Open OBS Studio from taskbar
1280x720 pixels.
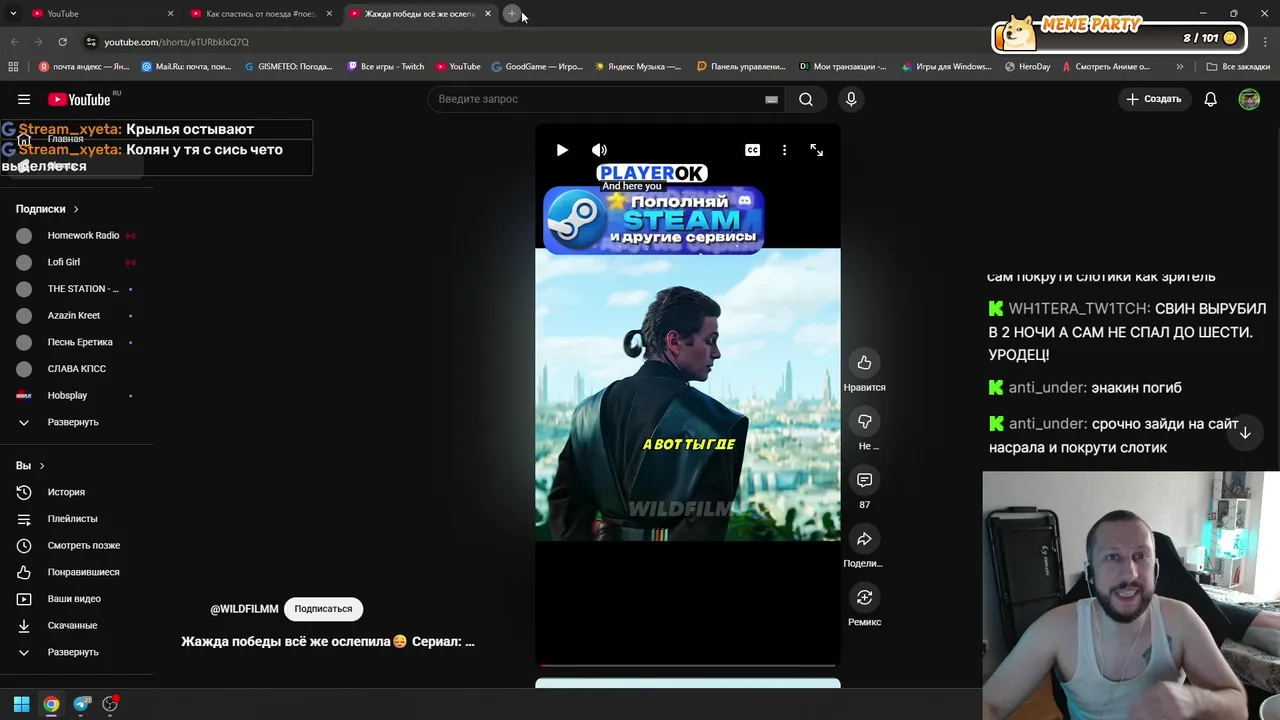pyautogui.click(x=110, y=704)
